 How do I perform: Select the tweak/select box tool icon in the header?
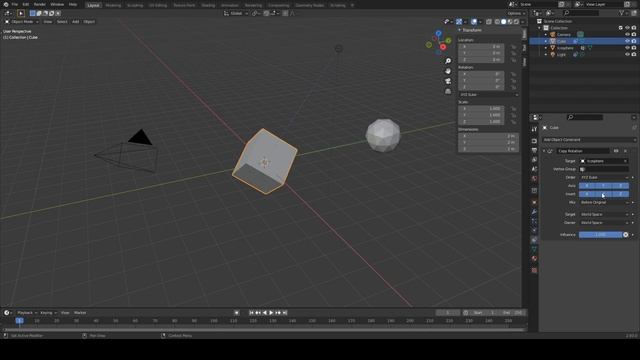[x=21, y=13]
